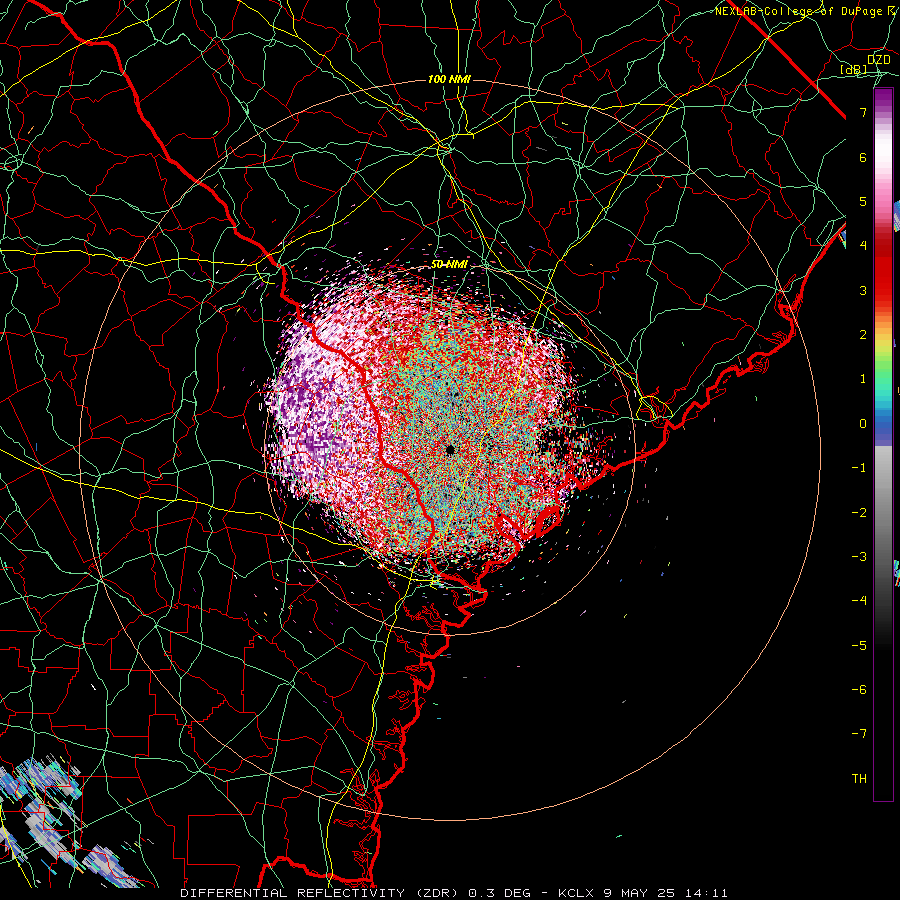Click the "1" value on the color scale

click(863, 379)
